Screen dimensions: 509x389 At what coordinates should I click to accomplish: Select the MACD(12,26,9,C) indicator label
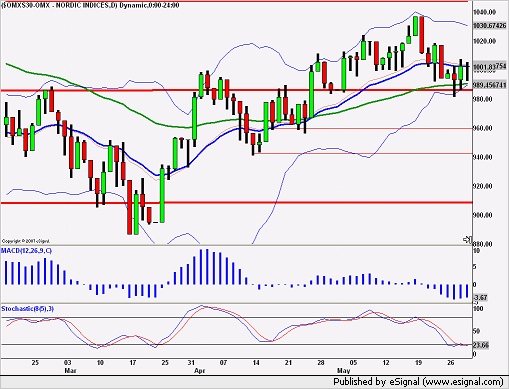click(x=26, y=251)
